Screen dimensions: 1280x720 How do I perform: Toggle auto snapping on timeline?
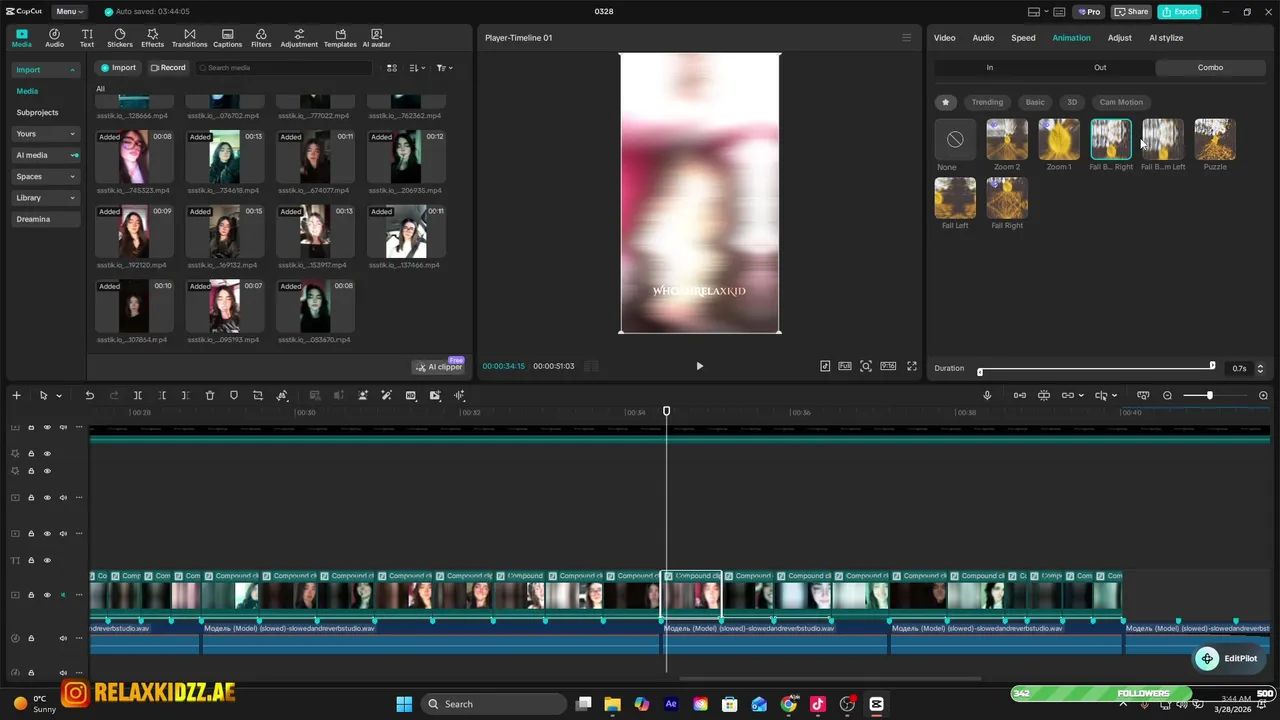click(x=1044, y=396)
